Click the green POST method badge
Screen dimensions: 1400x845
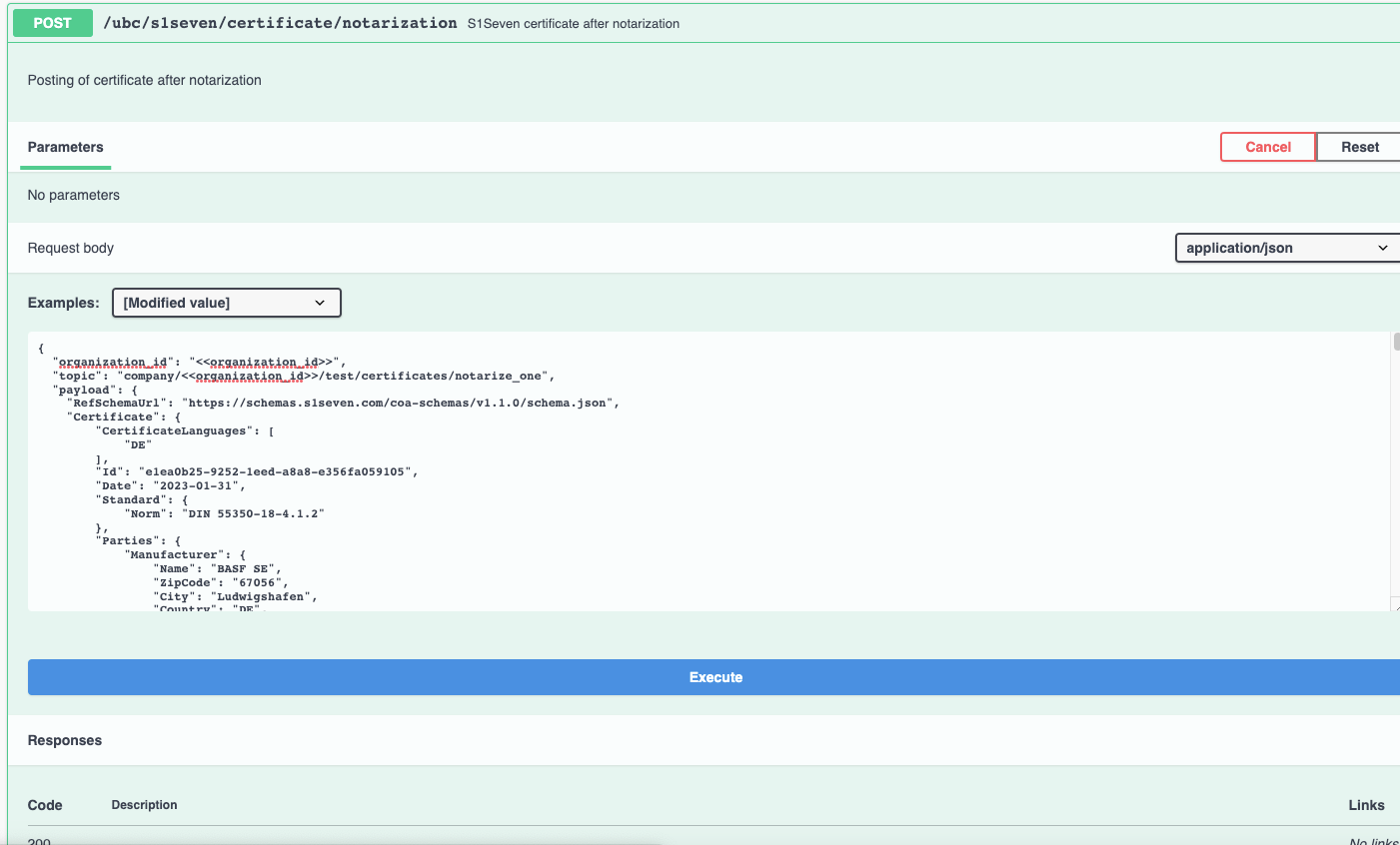(53, 23)
